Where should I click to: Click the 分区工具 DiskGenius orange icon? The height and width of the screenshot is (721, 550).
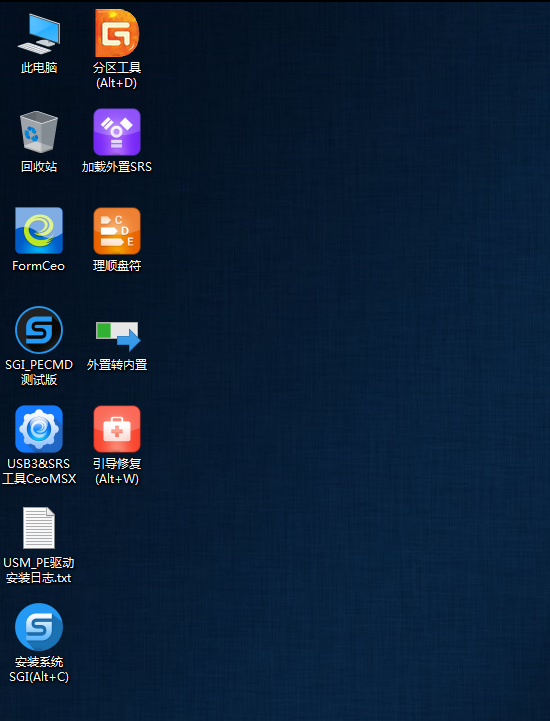coord(117,33)
